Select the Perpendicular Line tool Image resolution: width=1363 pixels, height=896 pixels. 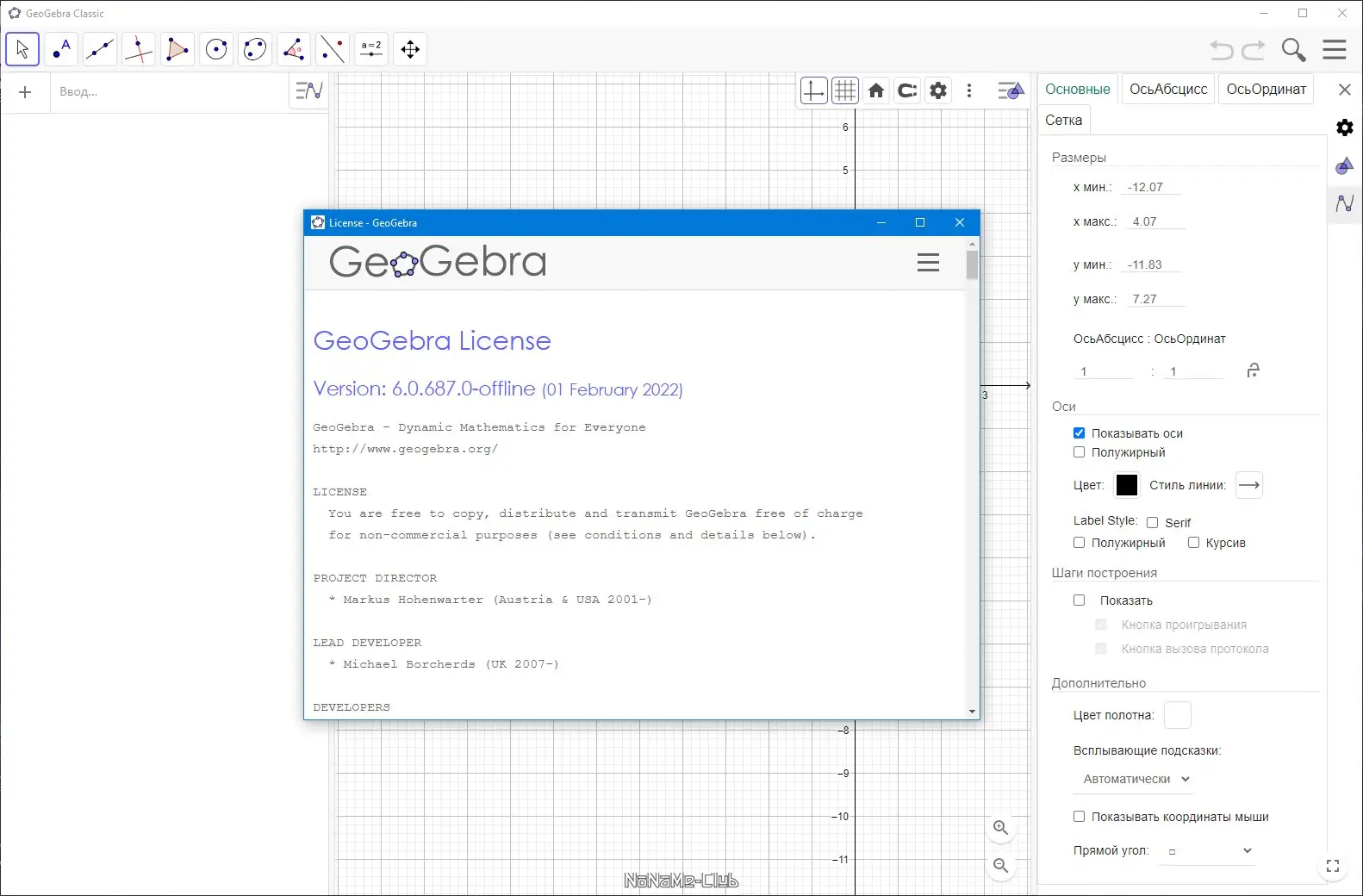(139, 49)
